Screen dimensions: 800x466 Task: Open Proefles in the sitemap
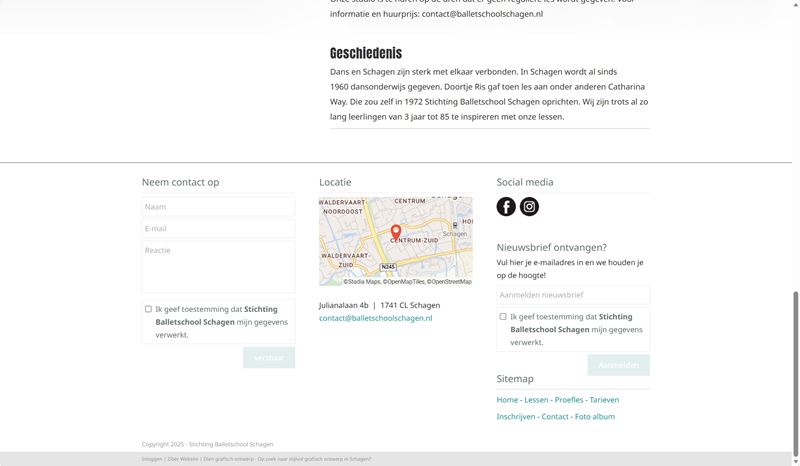click(x=569, y=400)
